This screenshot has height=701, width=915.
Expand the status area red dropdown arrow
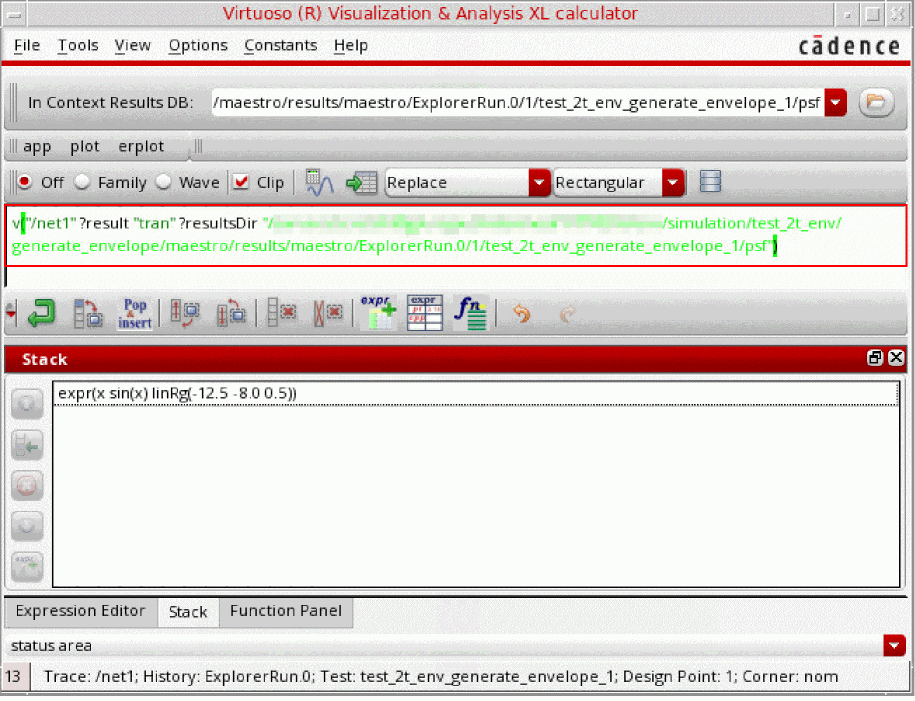pos(894,646)
